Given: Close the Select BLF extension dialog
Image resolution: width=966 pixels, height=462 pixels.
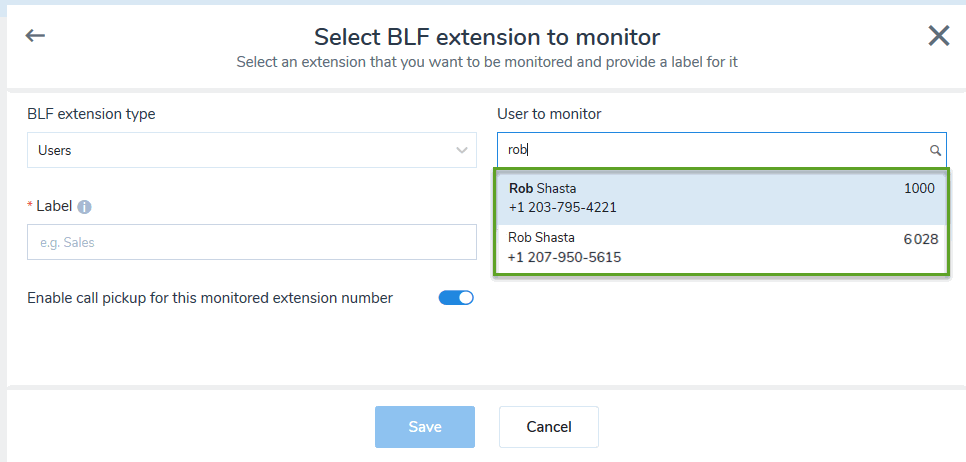Looking at the screenshot, I should [x=939, y=36].
